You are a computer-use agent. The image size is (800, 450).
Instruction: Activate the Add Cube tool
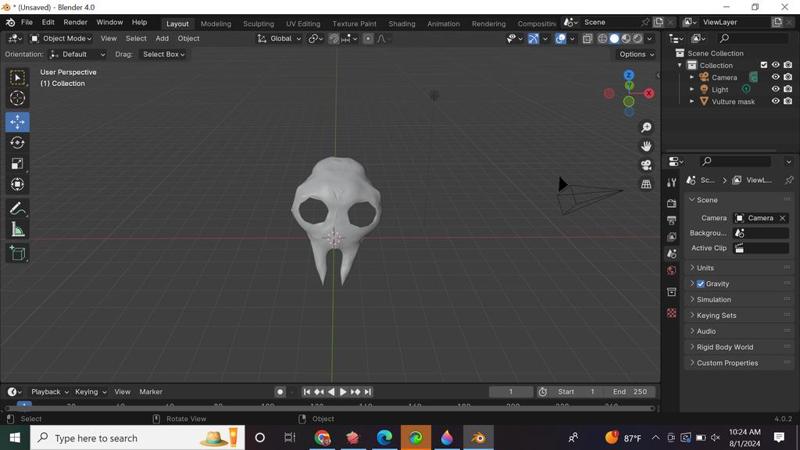[17, 254]
